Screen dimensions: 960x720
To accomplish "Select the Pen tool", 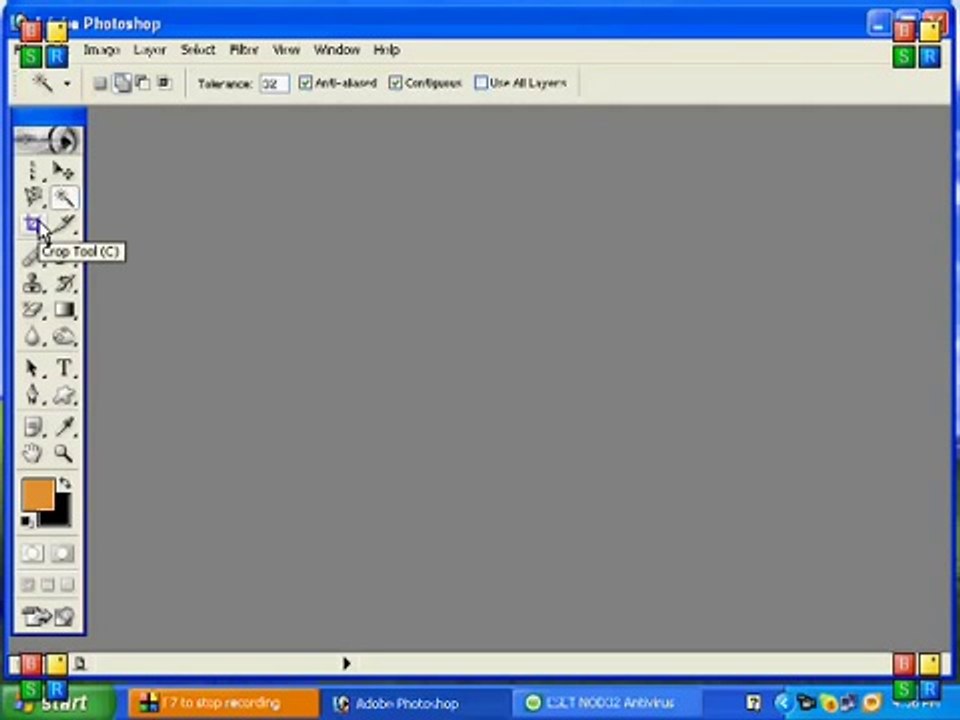I will coord(33,395).
